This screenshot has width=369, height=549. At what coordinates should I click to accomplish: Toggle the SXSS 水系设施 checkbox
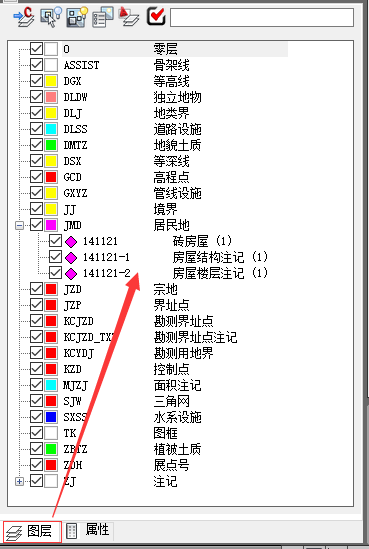(36, 417)
